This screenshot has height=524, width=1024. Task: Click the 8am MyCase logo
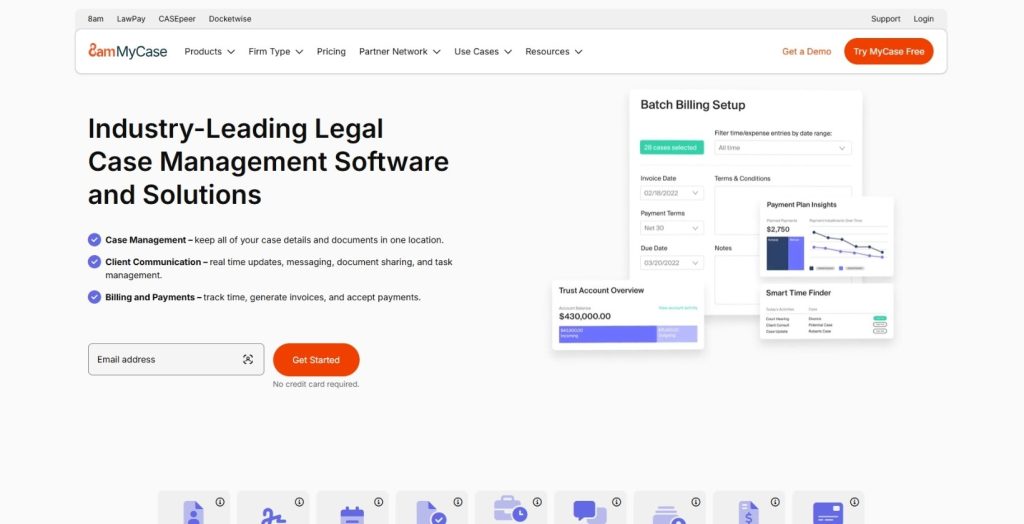(x=127, y=52)
